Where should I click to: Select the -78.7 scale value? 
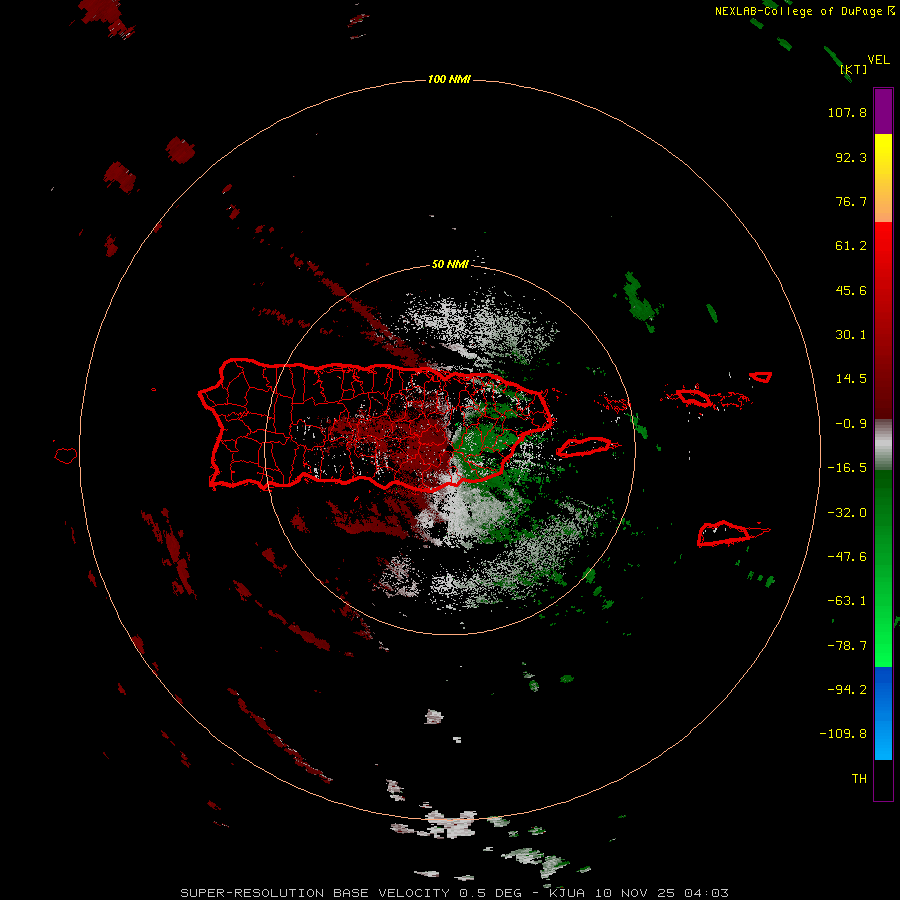(847, 646)
